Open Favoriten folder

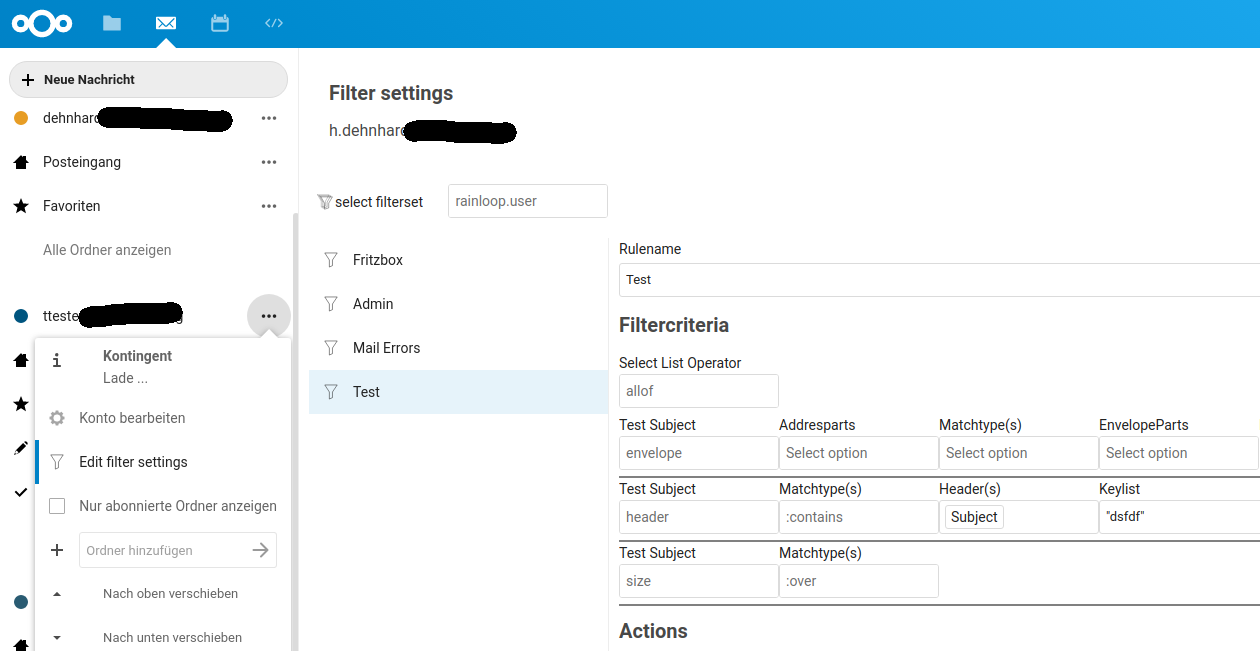pyautogui.click(x=72, y=206)
